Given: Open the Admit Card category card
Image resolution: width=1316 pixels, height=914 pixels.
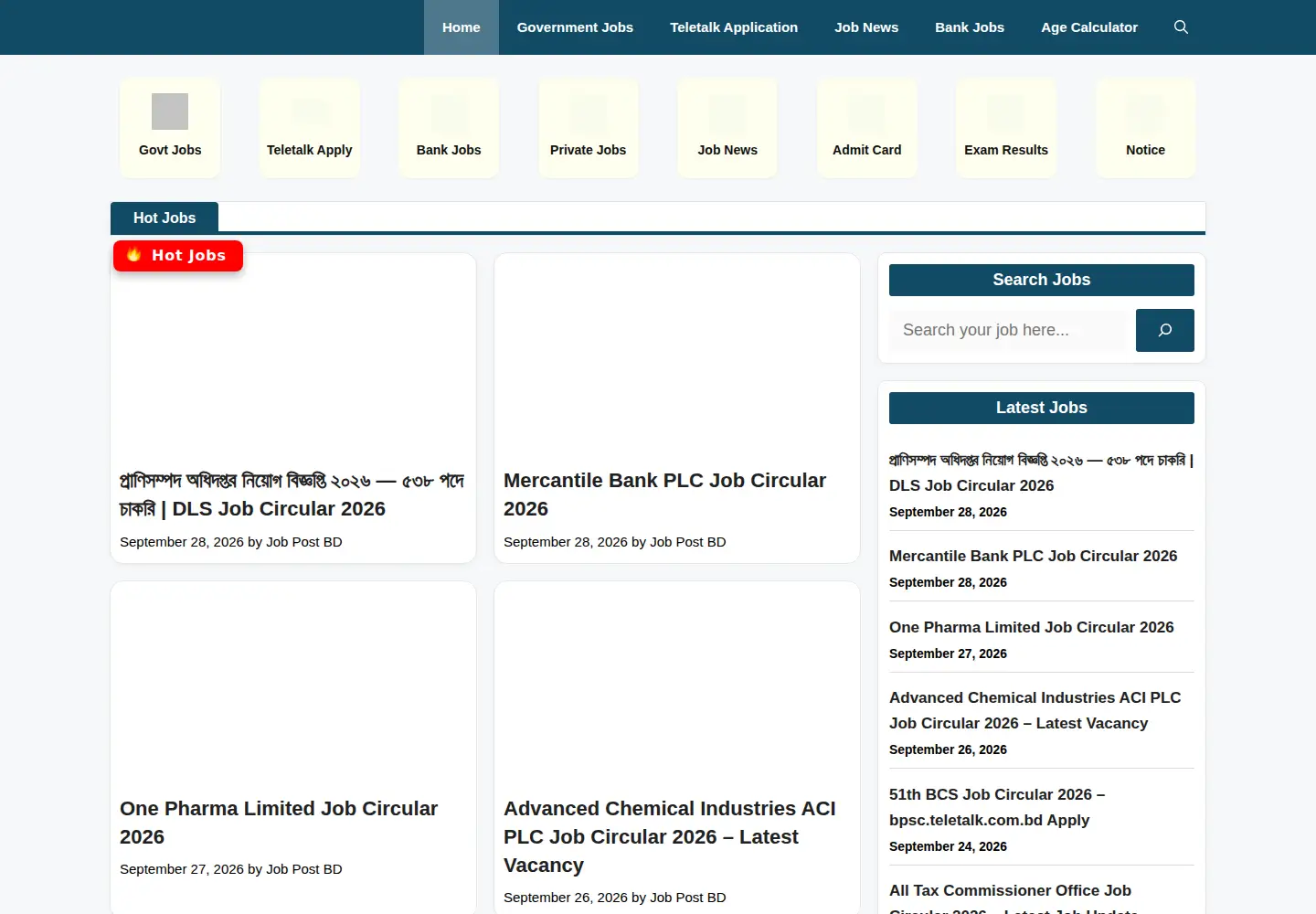Looking at the screenshot, I should (867, 128).
